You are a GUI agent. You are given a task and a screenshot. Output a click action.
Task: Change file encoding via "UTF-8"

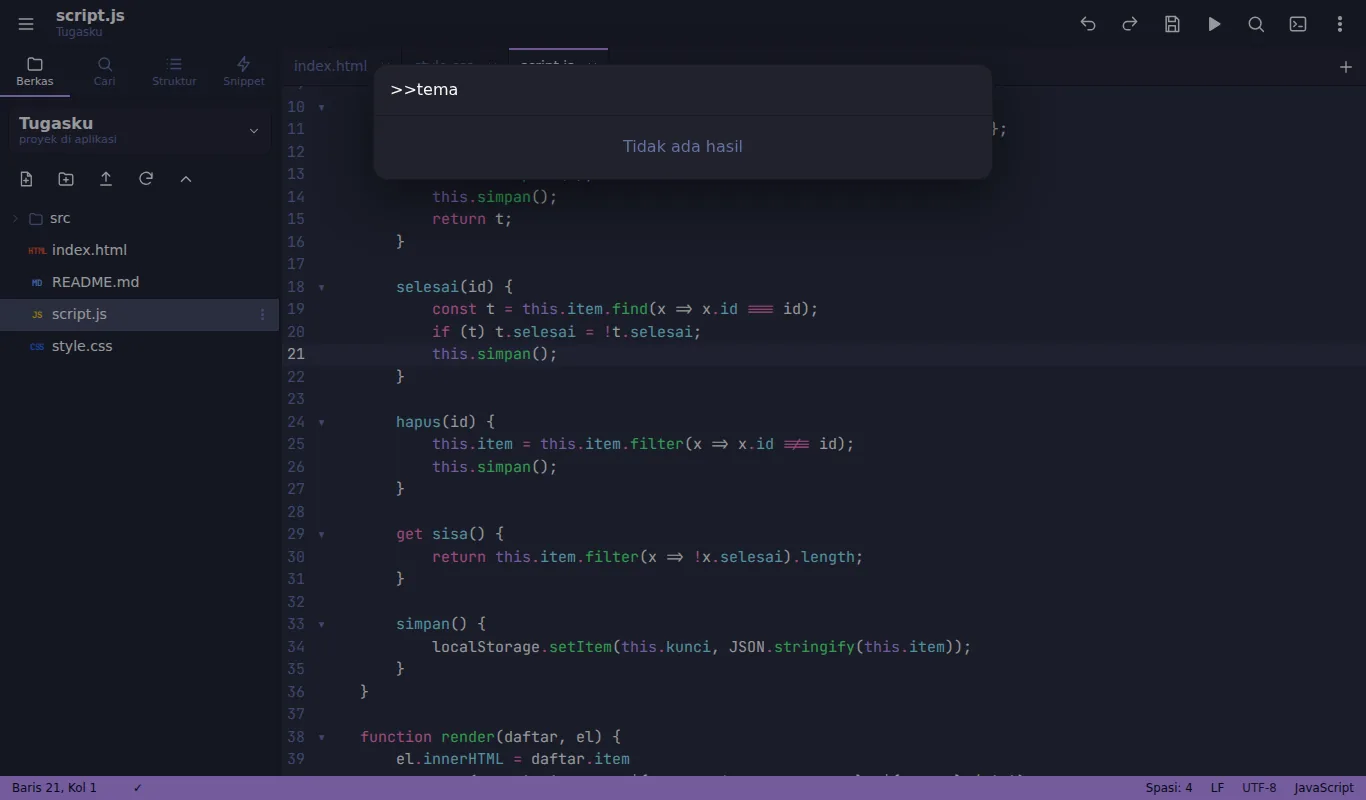[1260, 788]
